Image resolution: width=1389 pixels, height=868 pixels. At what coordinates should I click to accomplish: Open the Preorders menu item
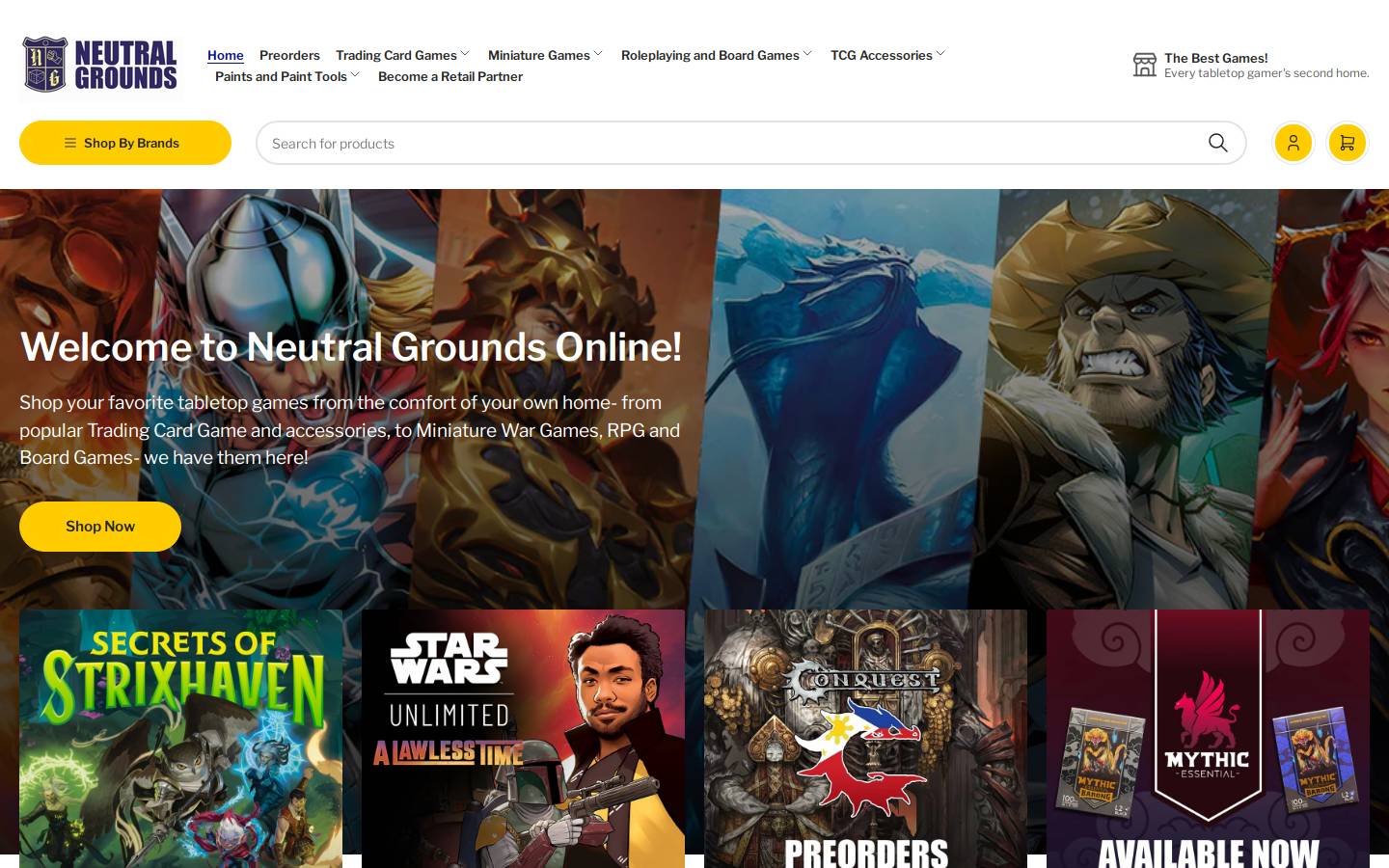289,55
